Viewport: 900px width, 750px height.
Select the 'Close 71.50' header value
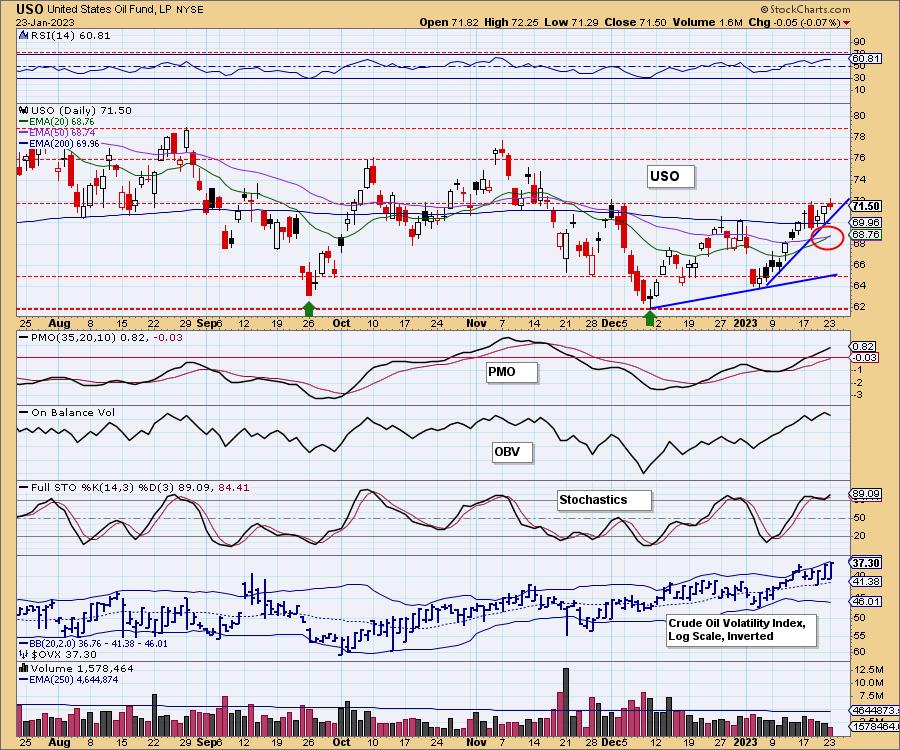[x=635, y=22]
